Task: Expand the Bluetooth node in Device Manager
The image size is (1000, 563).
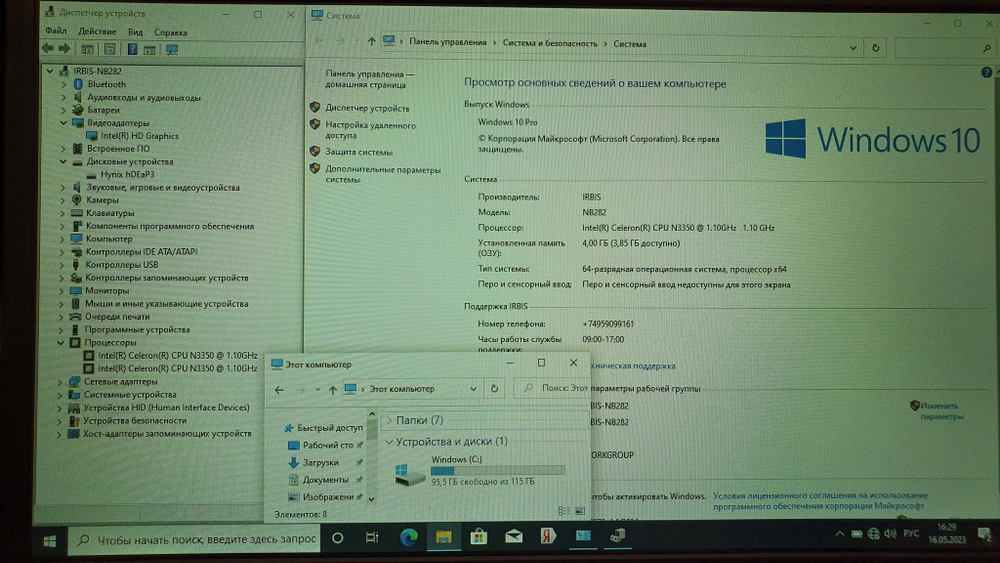Action: 64,84
